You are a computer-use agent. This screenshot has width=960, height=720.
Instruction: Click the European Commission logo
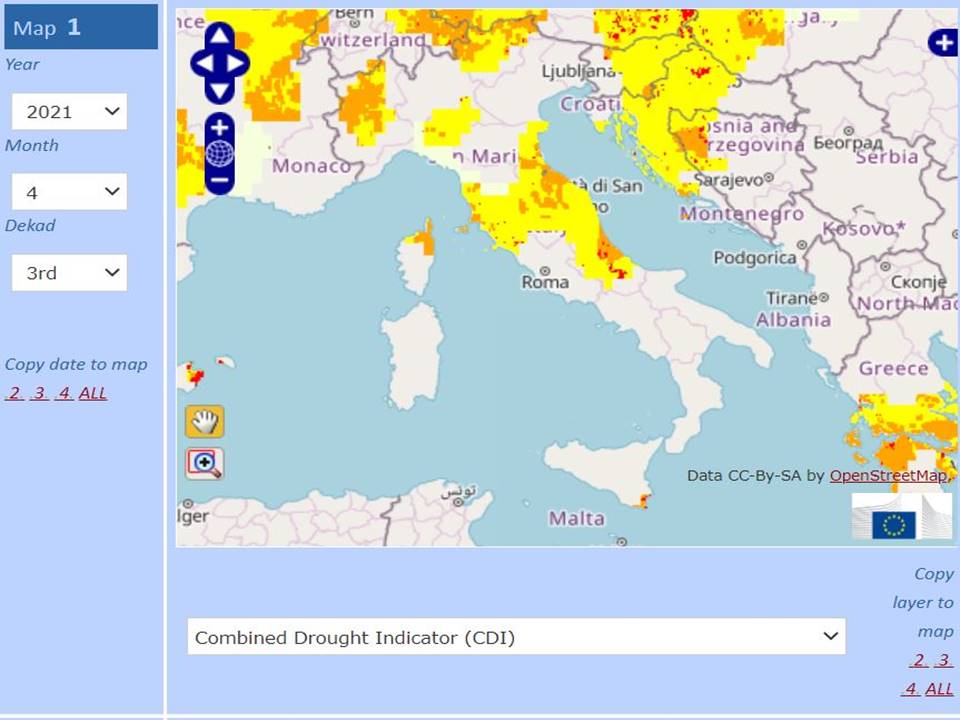pos(901,517)
